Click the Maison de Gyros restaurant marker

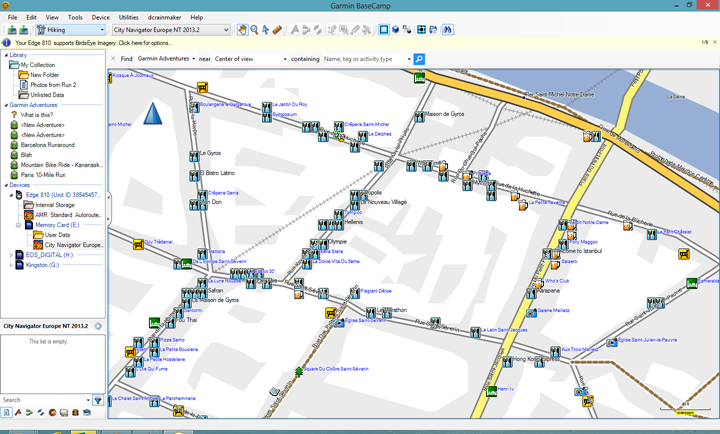[x=419, y=117]
